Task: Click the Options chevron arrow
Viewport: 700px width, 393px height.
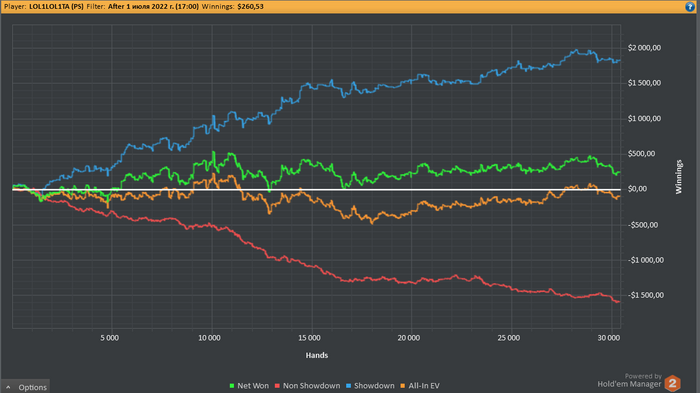Action: pos(8,387)
